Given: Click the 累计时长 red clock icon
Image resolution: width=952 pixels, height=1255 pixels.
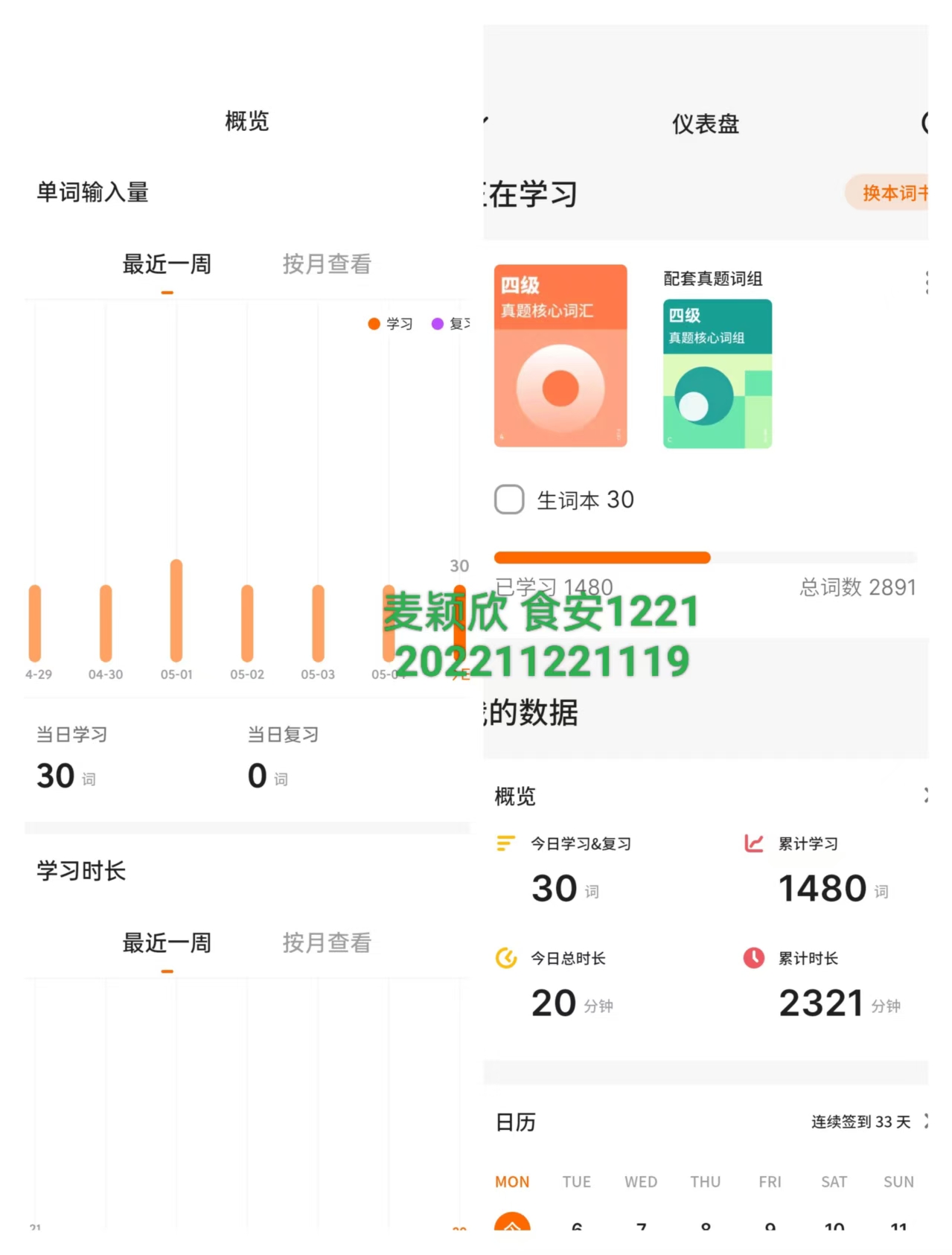Looking at the screenshot, I should 753,957.
